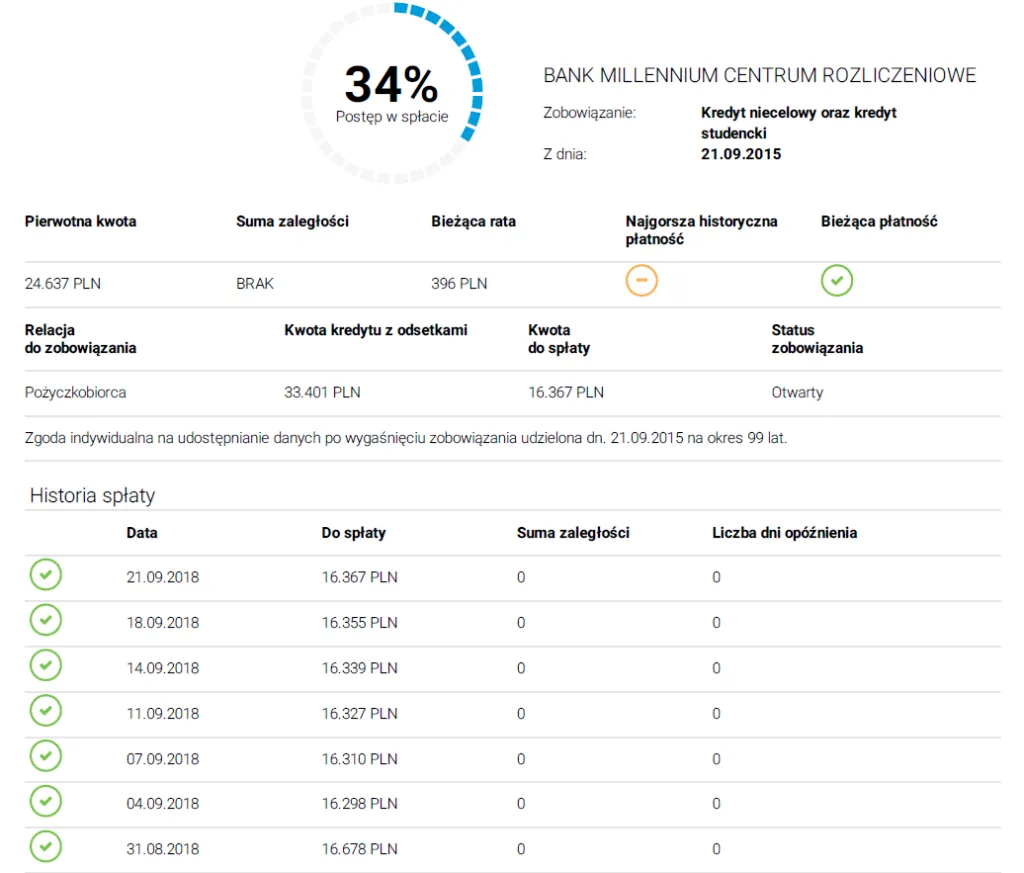Click the green check icon for 04.09.2018 row
Image resolution: width=1024 pixels, height=873 pixels.
tap(46, 801)
